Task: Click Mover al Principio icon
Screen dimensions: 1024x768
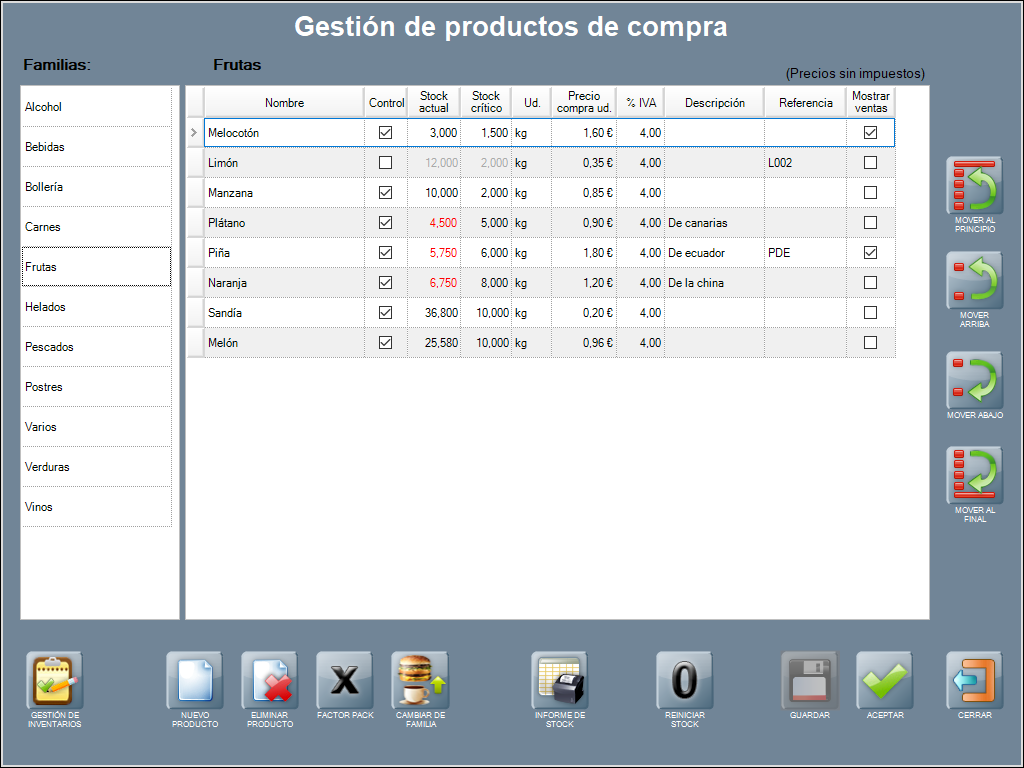Action: (x=974, y=187)
